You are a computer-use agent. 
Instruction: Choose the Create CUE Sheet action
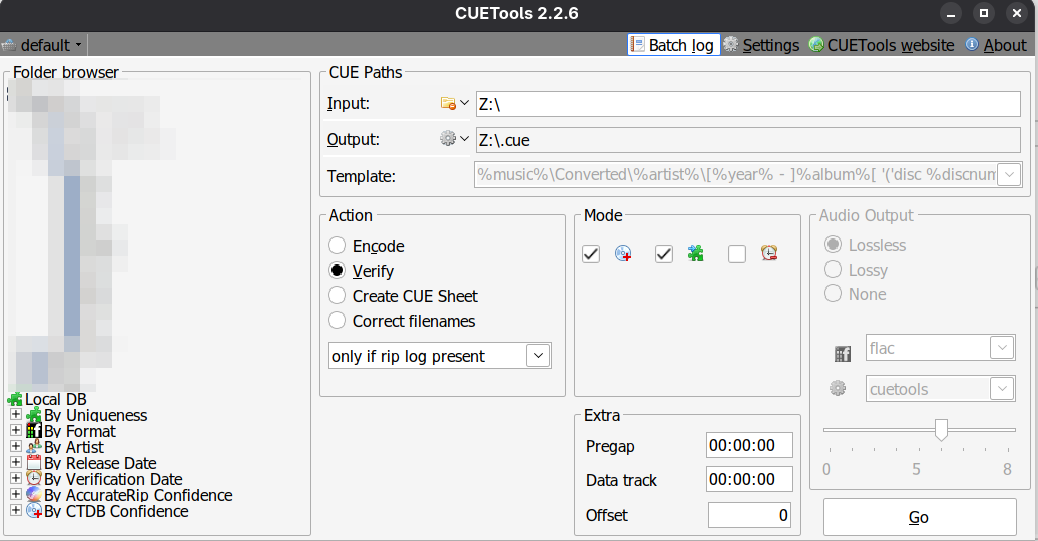click(x=337, y=296)
